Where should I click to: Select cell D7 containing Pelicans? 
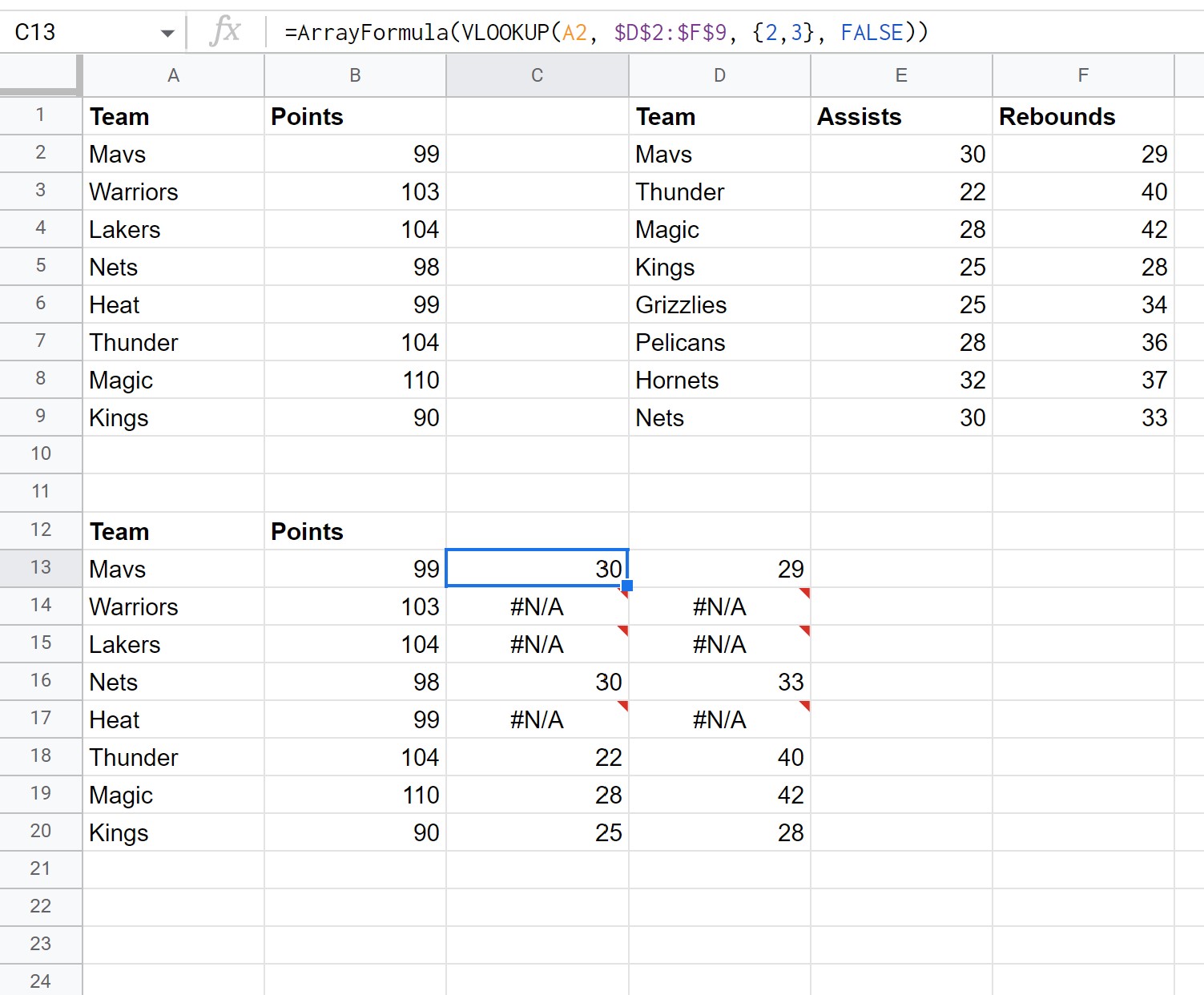click(x=719, y=342)
